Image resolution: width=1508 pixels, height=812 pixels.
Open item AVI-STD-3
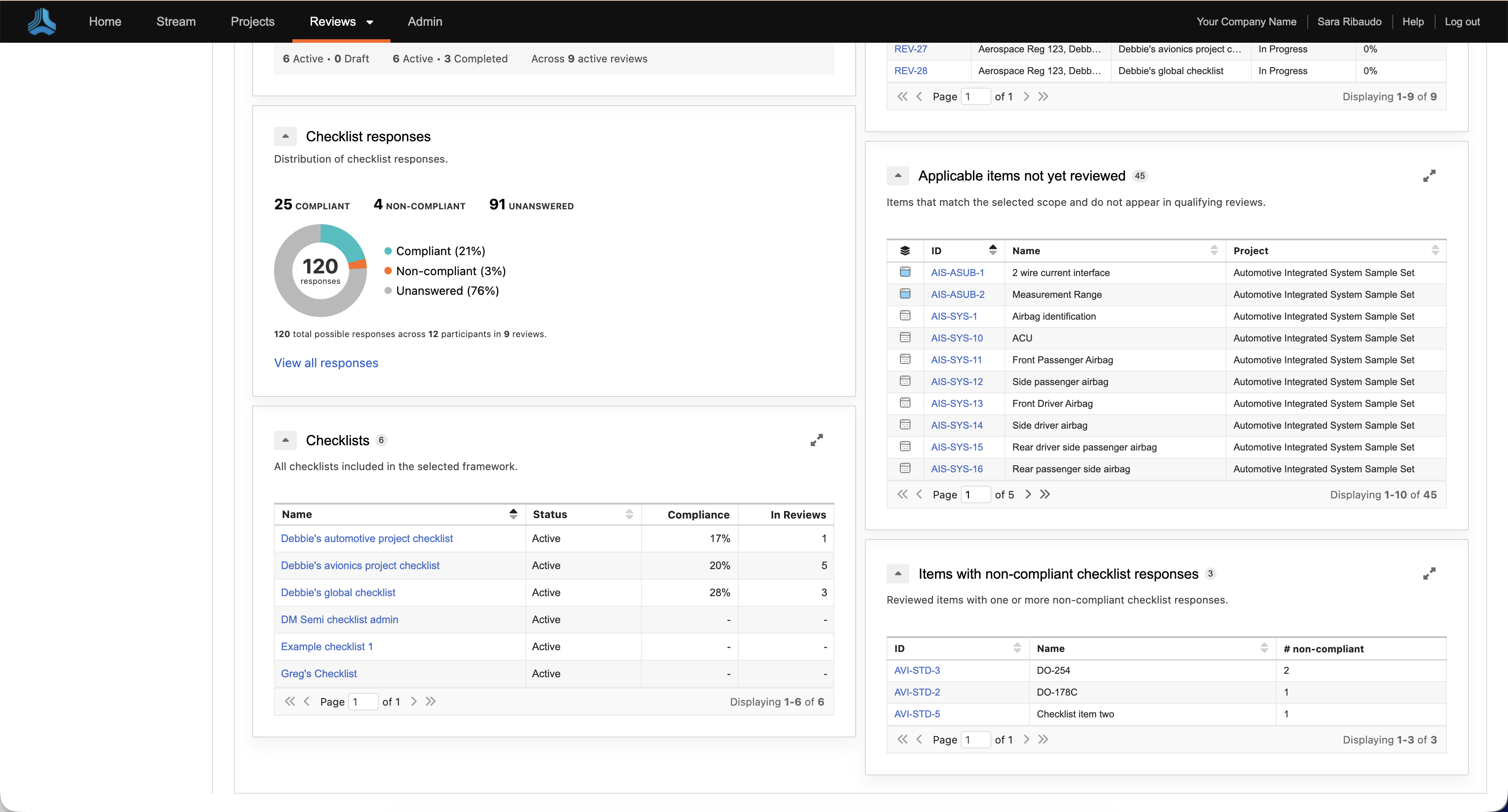917,670
